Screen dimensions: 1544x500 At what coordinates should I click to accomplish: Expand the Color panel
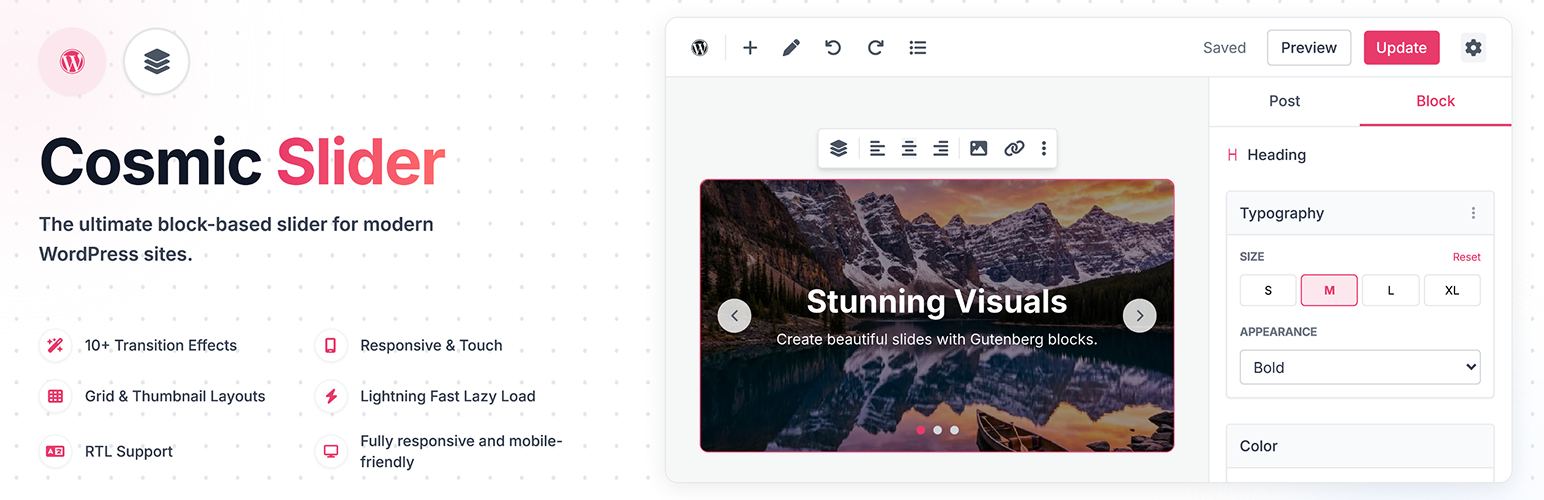tap(1360, 446)
